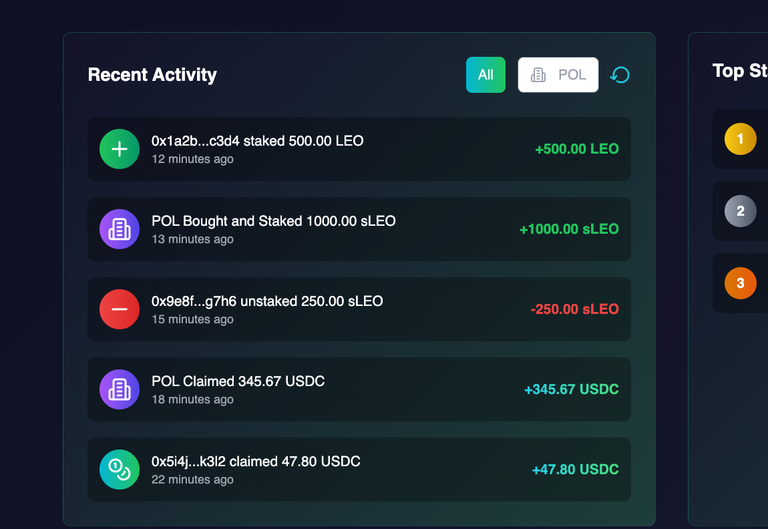
Task: Open the POL Bought and Staked 1000.00 sLEO entry
Action: tap(359, 229)
